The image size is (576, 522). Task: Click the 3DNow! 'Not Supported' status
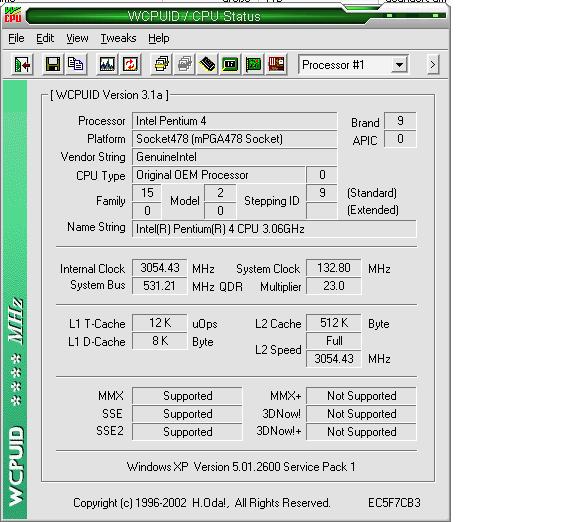point(361,414)
